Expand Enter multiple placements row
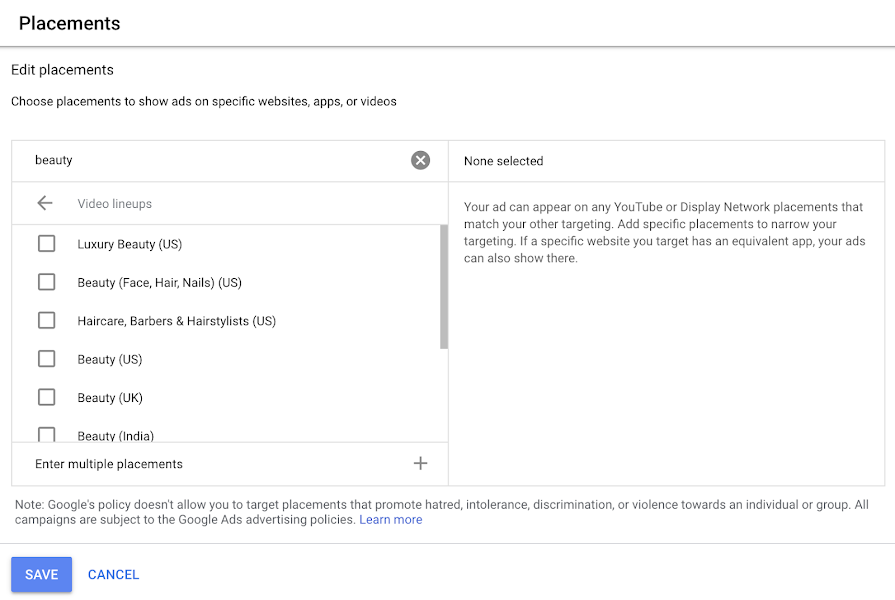 tap(109, 464)
